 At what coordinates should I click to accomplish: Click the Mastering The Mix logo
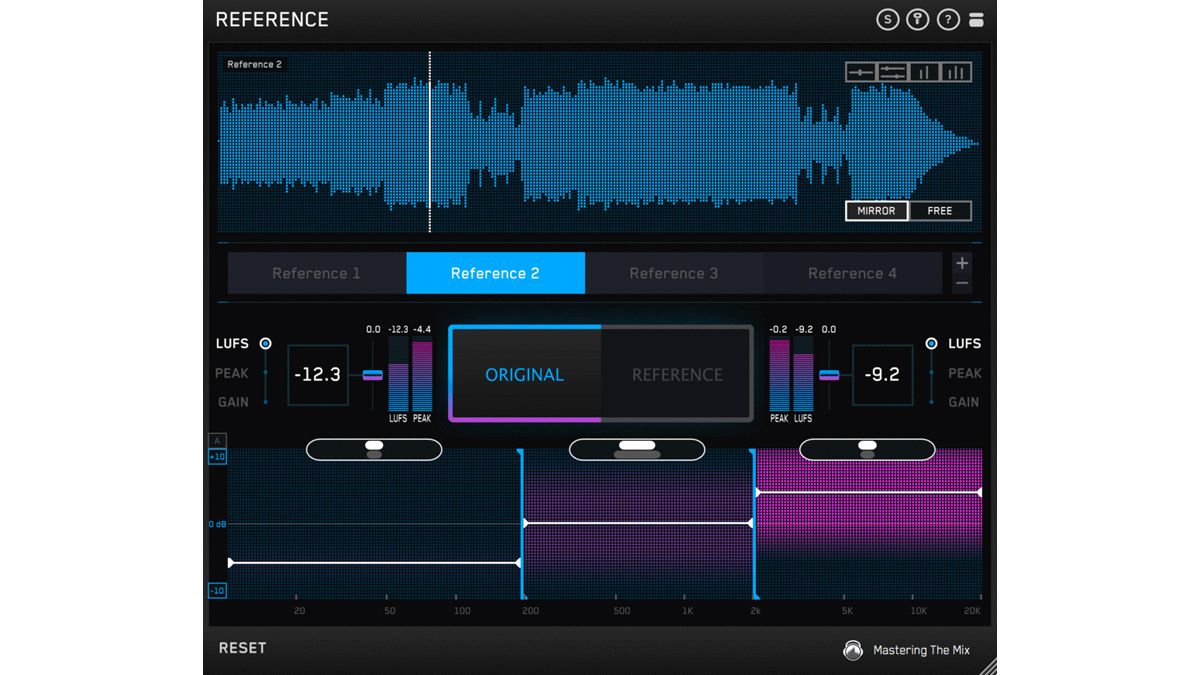click(x=855, y=650)
